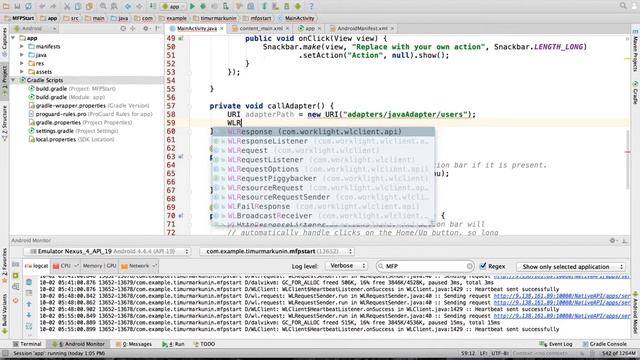Select the logcat tab
This screenshot has width=640, height=360.
coord(37,266)
